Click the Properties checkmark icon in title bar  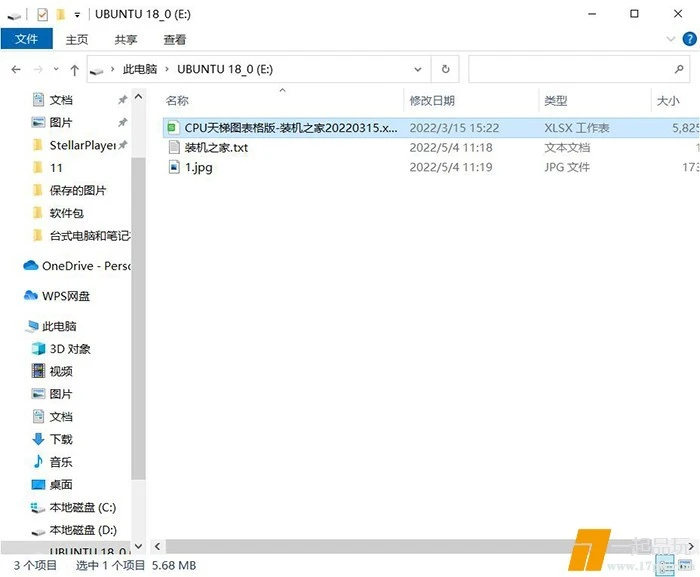pyautogui.click(x=41, y=14)
